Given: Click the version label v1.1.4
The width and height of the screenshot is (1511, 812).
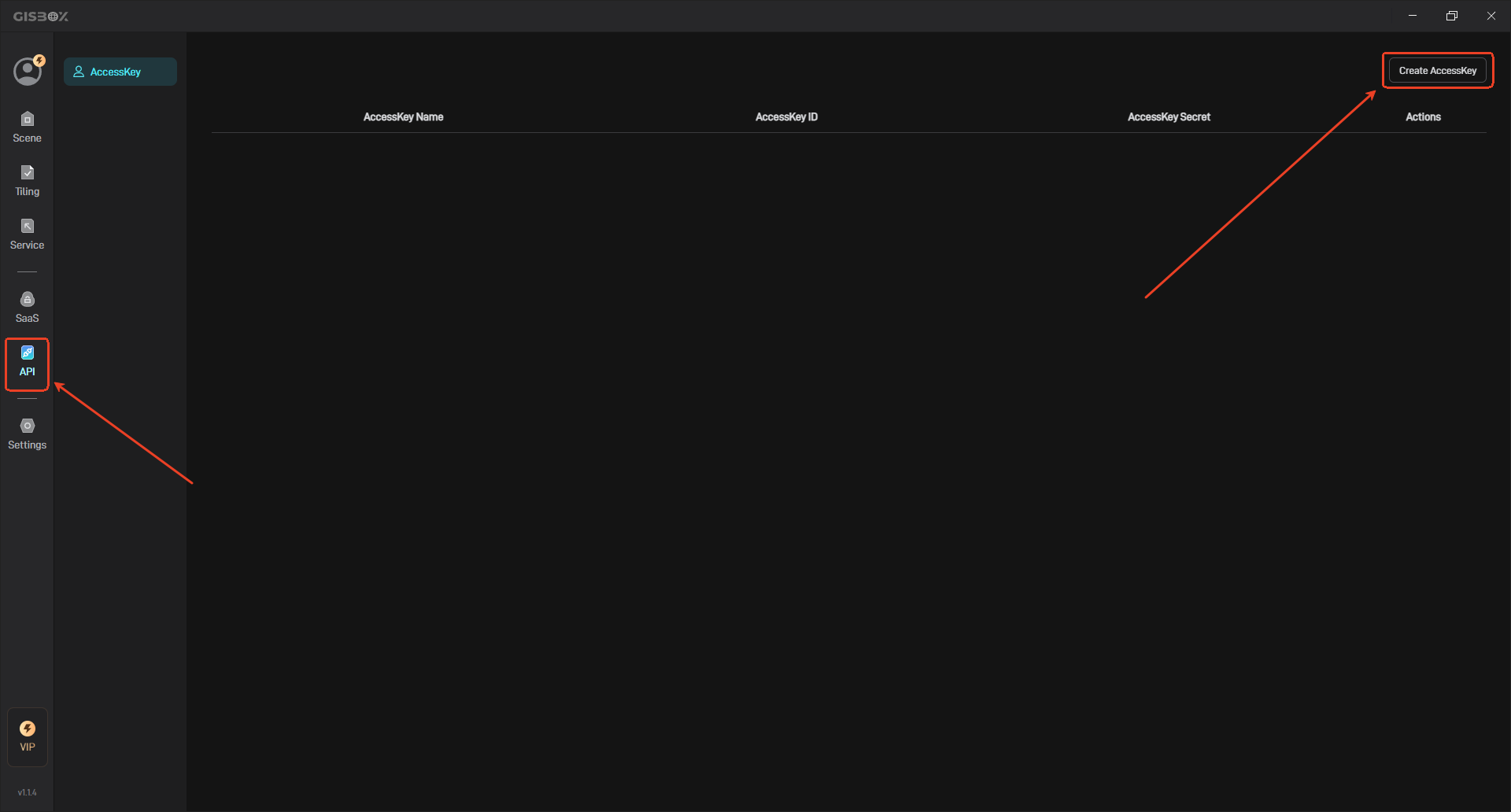Looking at the screenshot, I should point(27,792).
